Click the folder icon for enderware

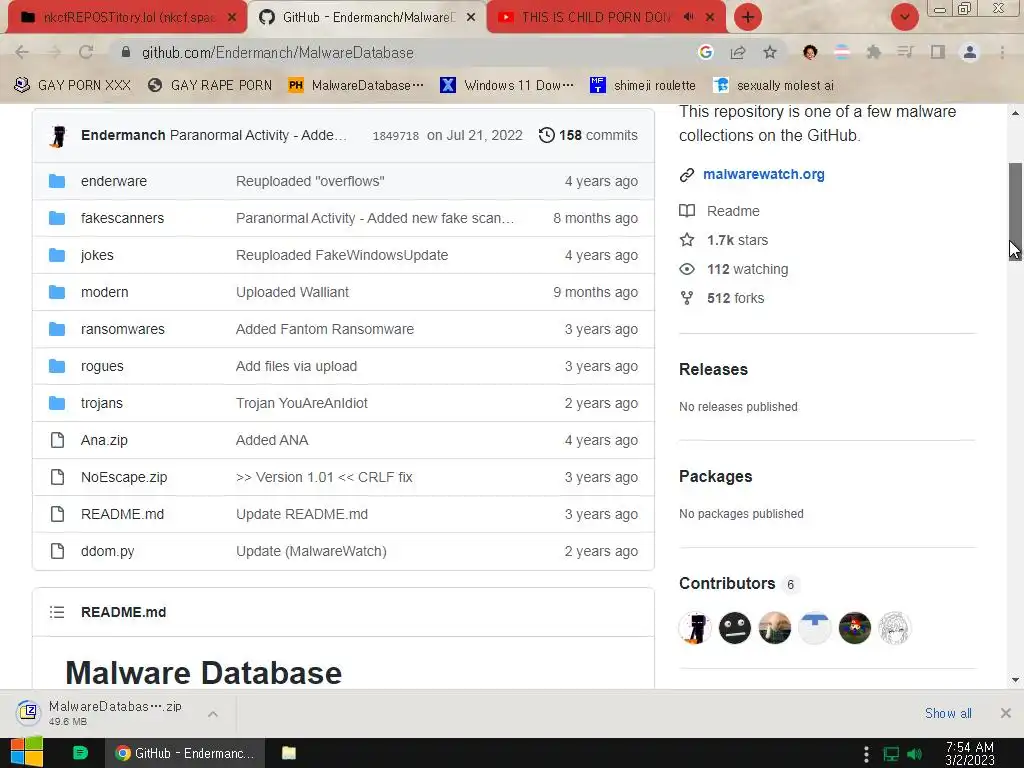(x=57, y=181)
